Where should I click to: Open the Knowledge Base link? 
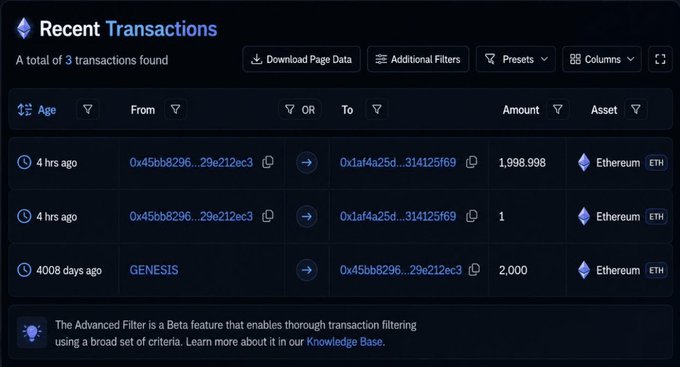coord(344,342)
